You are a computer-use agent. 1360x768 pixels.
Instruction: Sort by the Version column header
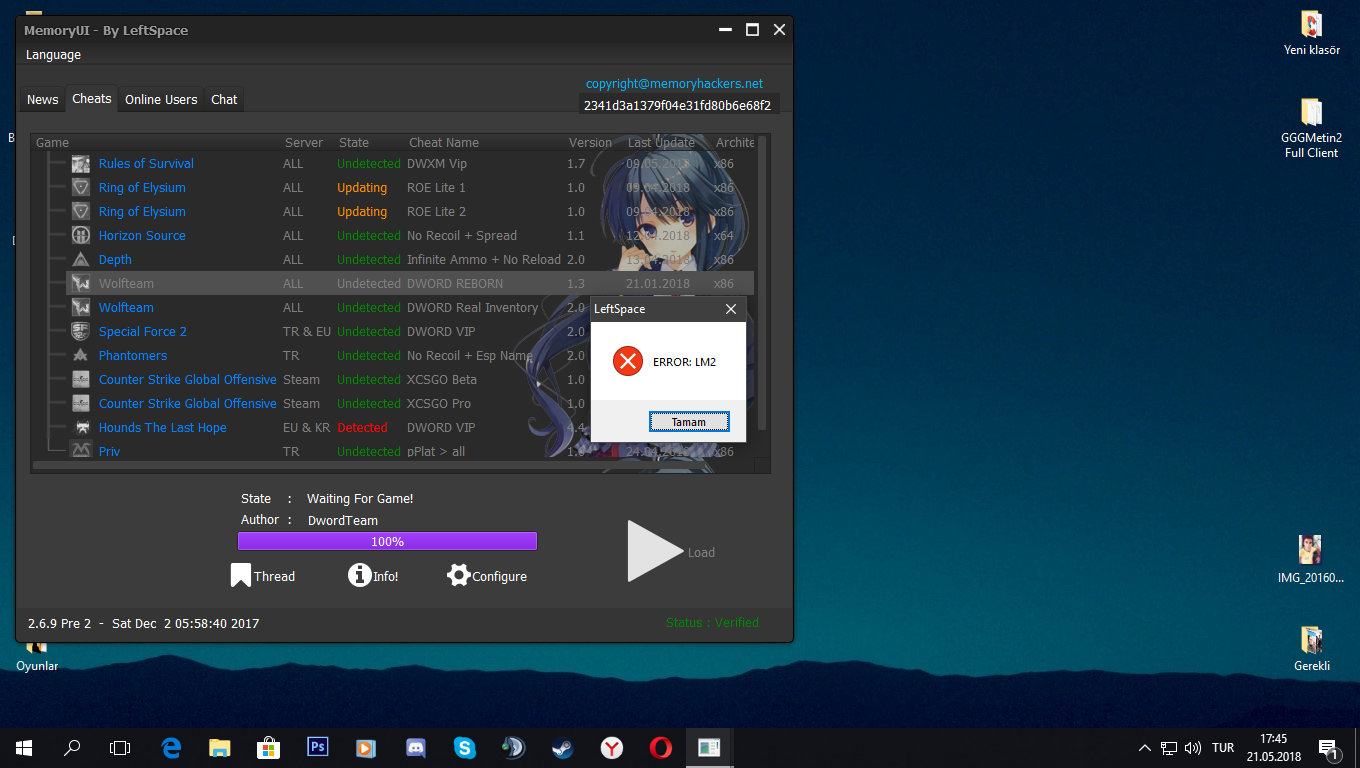pos(590,143)
